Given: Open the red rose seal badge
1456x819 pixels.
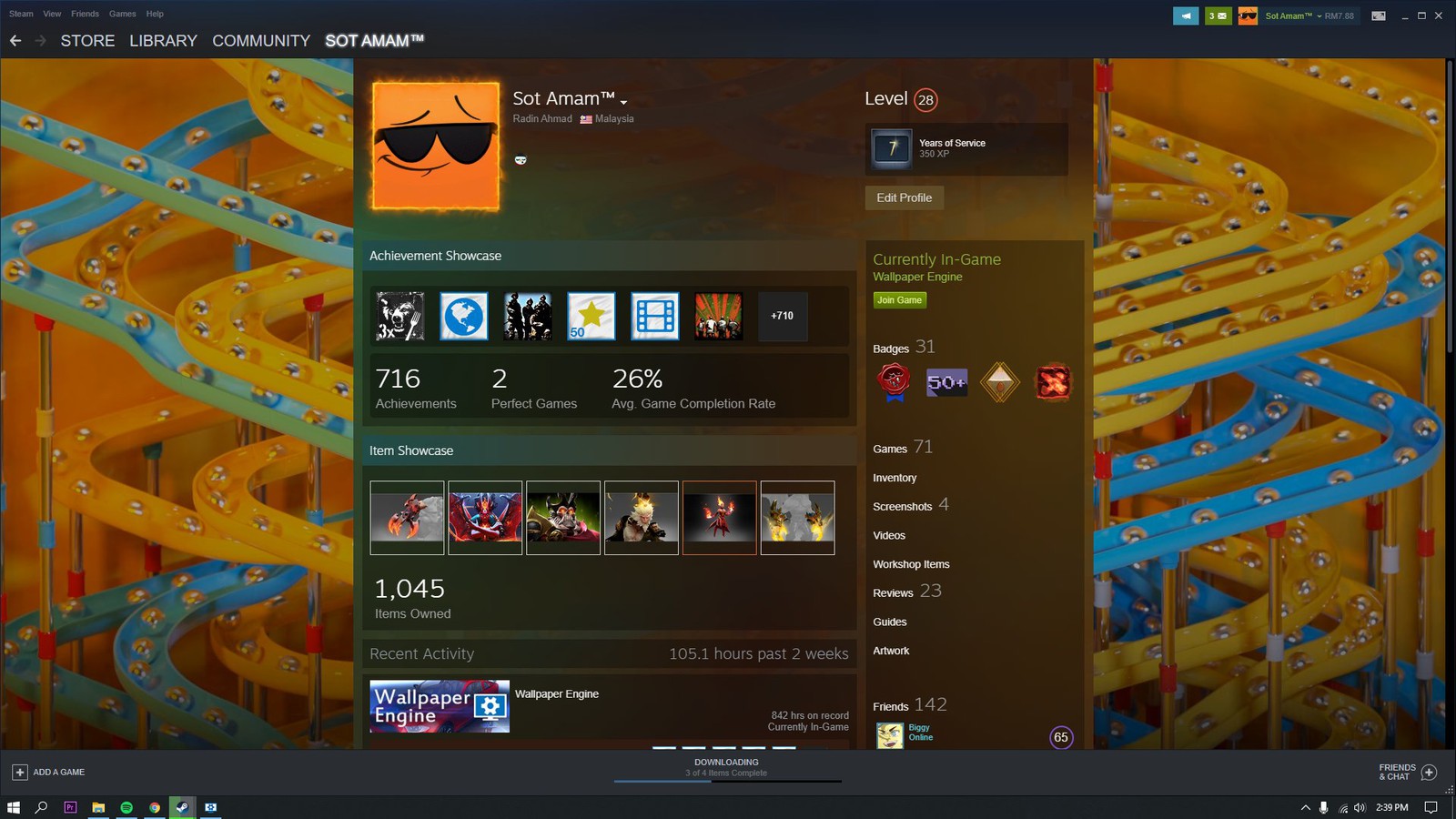Looking at the screenshot, I should point(894,382).
